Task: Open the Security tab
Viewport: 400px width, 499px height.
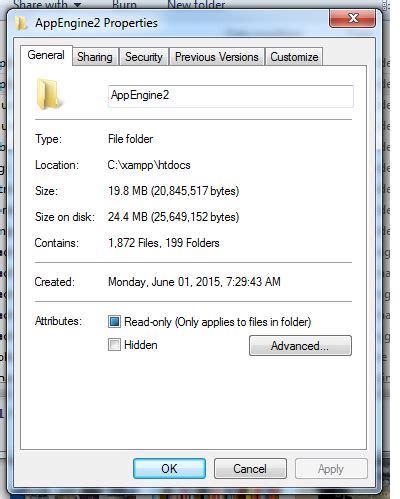Action: click(144, 57)
